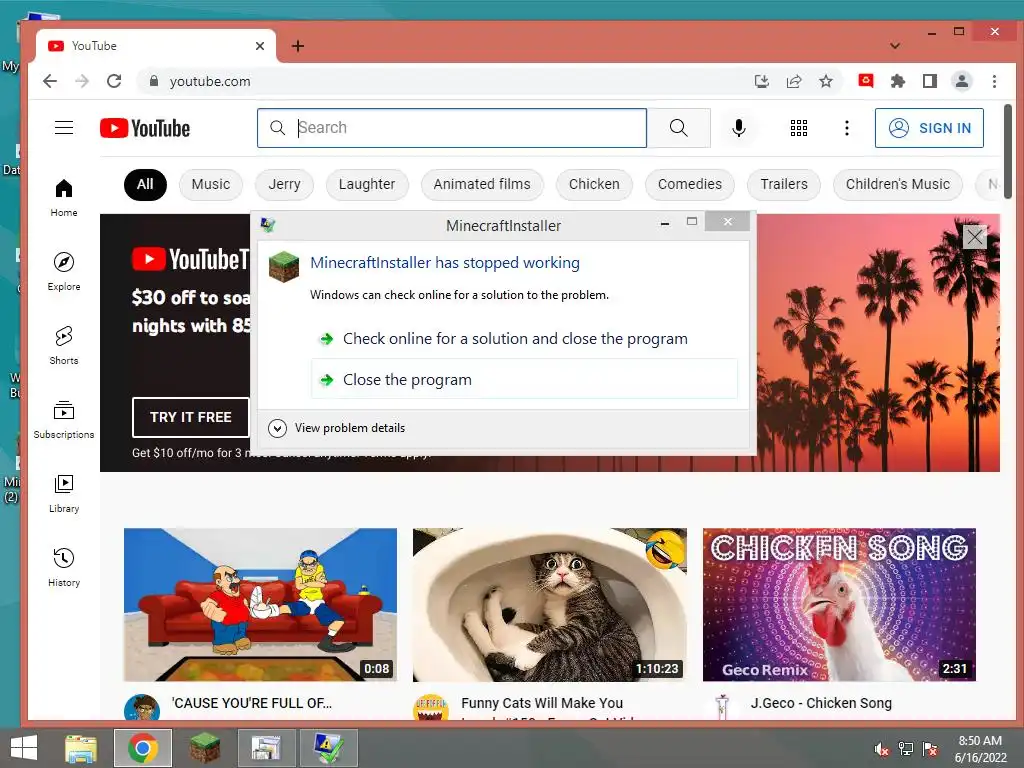Open the YouTube hamburger guide menu
Image resolution: width=1024 pixels, height=768 pixels.
coord(64,127)
